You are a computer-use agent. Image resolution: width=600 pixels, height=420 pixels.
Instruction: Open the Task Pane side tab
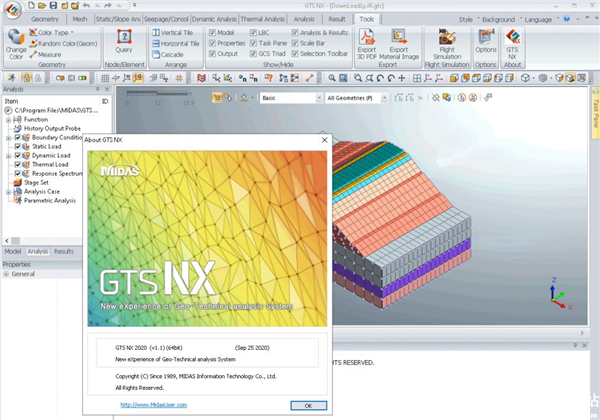(x=595, y=113)
